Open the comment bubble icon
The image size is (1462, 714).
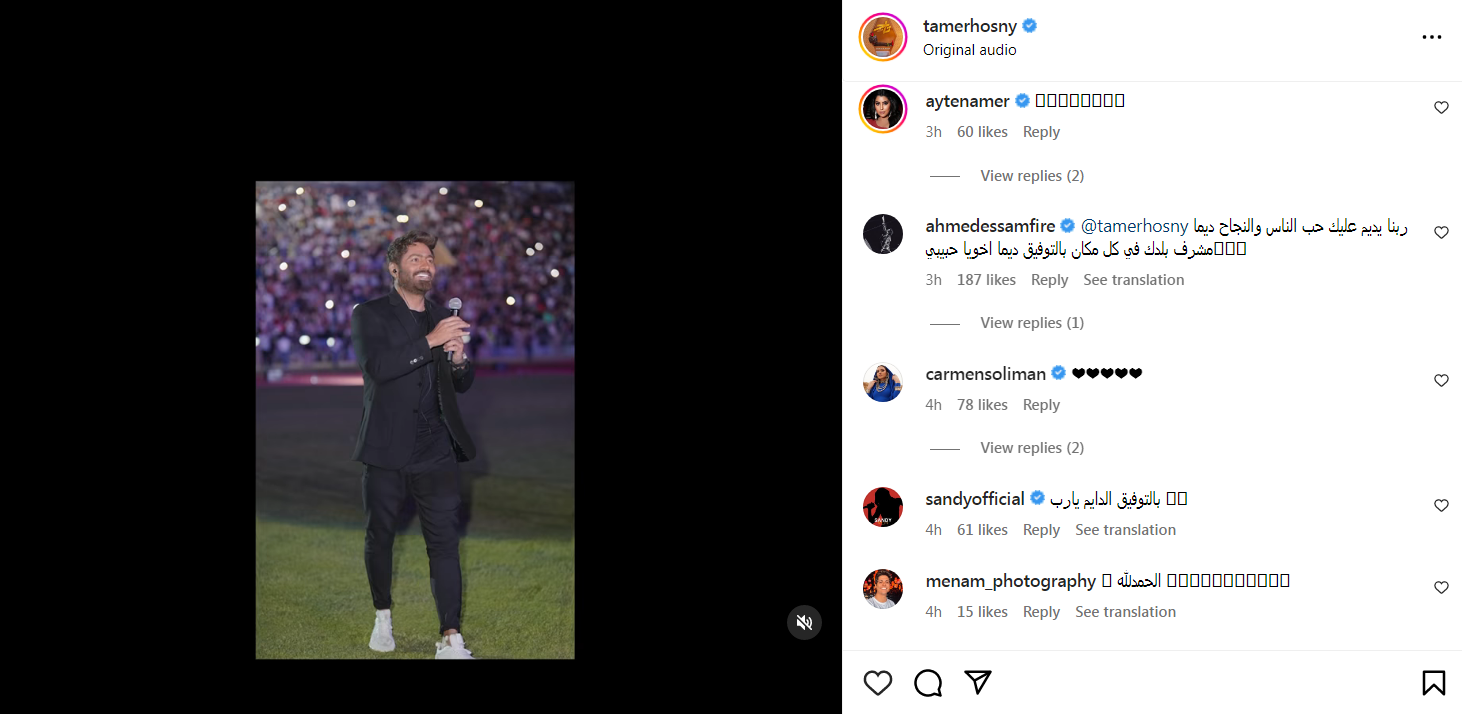point(928,683)
